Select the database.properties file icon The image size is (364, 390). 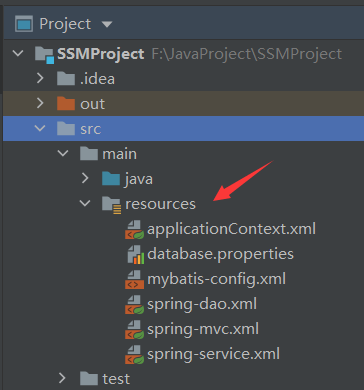click(136, 254)
